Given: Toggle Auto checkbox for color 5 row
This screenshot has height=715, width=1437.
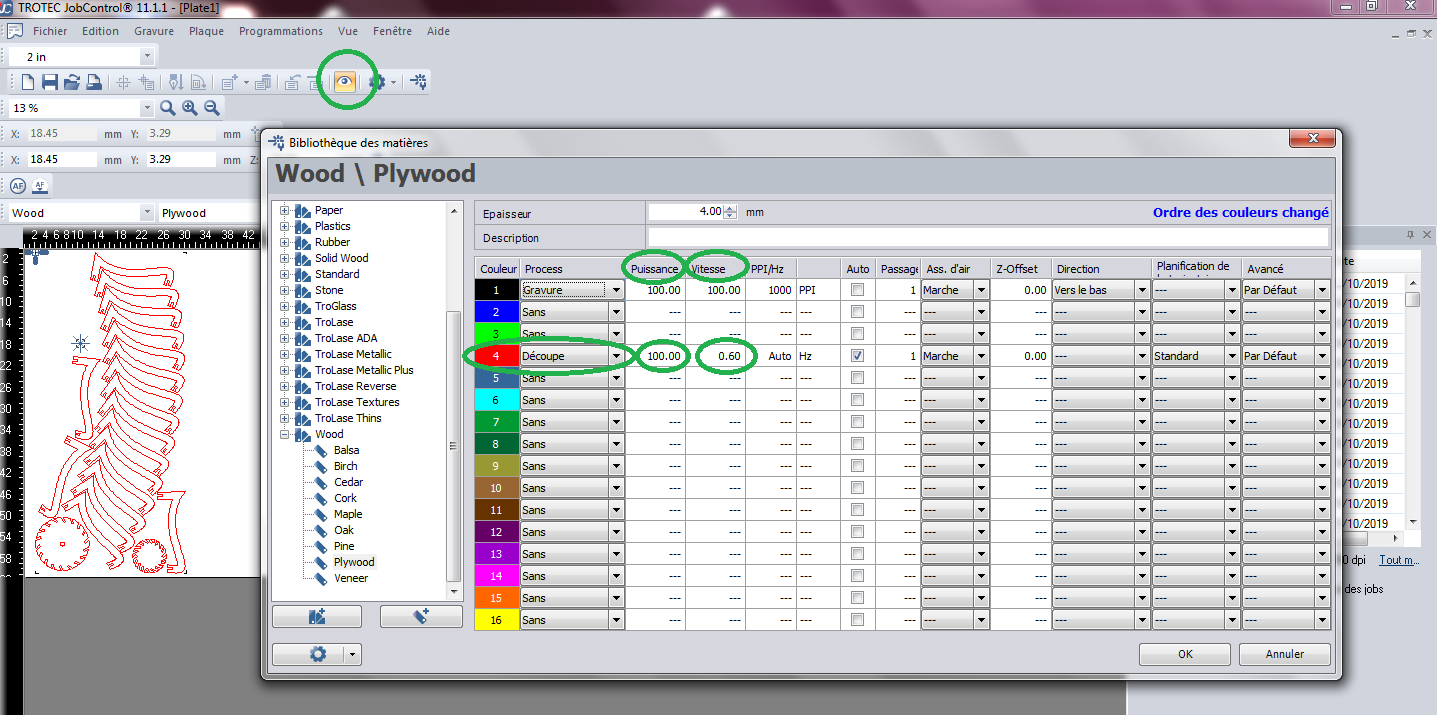Looking at the screenshot, I should pos(857,378).
